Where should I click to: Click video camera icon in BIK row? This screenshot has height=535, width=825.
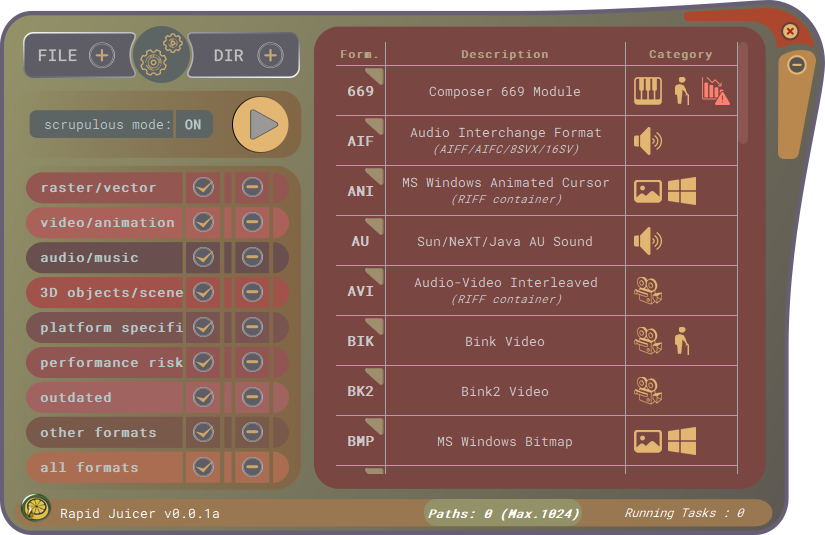[648, 340]
